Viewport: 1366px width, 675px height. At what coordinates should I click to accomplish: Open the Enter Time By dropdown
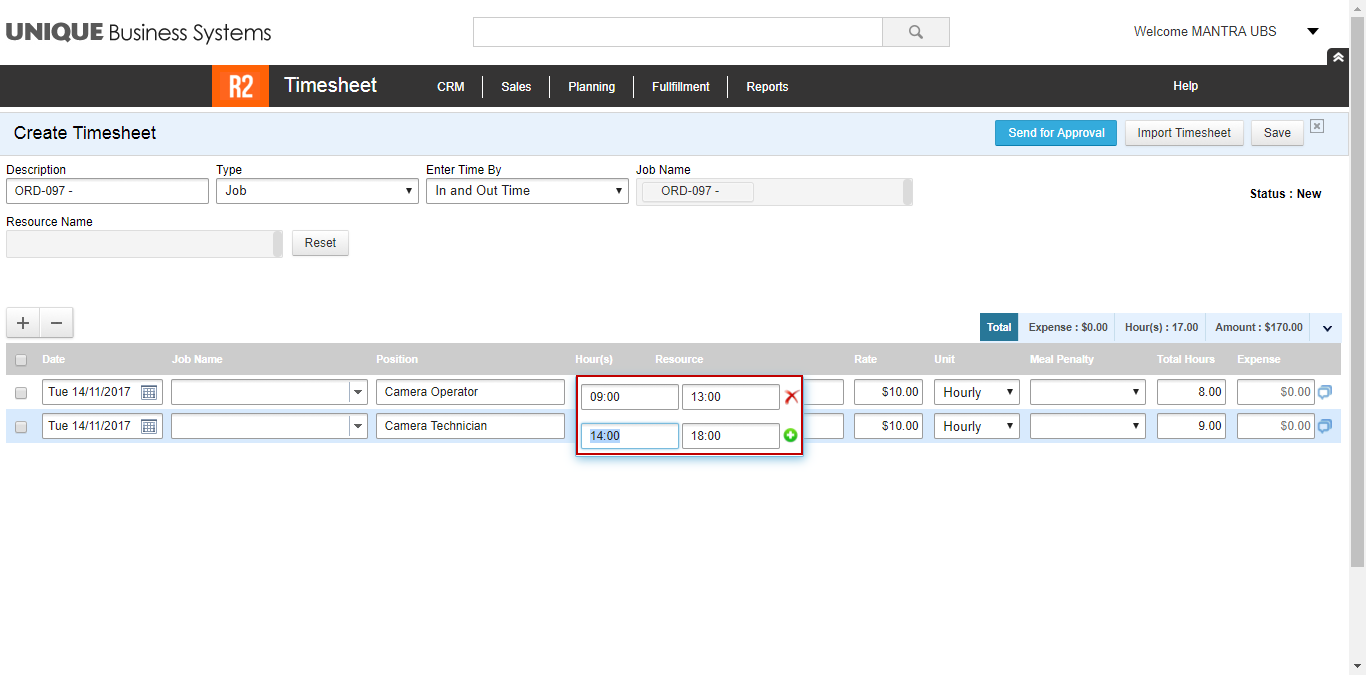(x=527, y=191)
